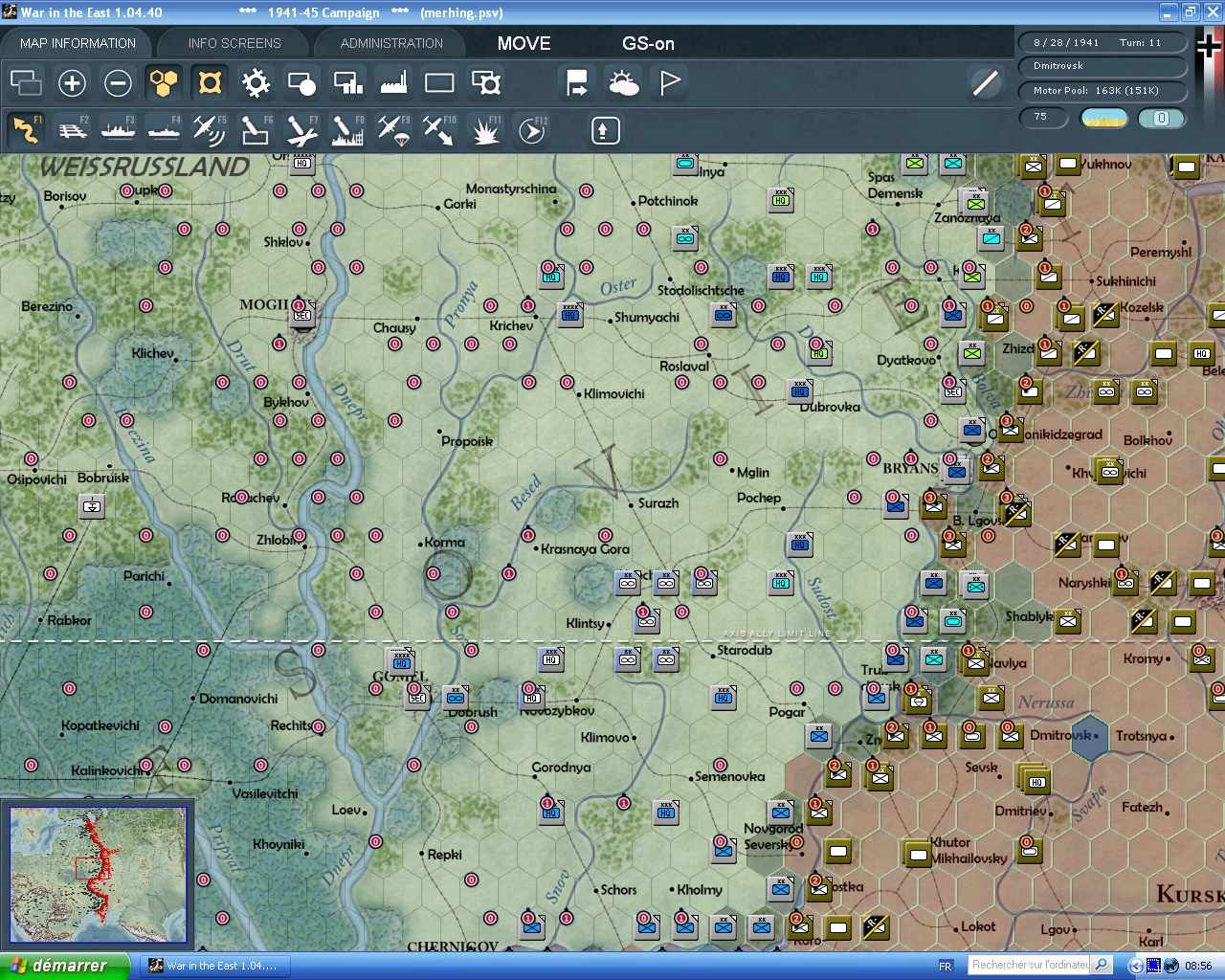
Task: Select the F10 air transfer mode
Action: [x=439, y=130]
